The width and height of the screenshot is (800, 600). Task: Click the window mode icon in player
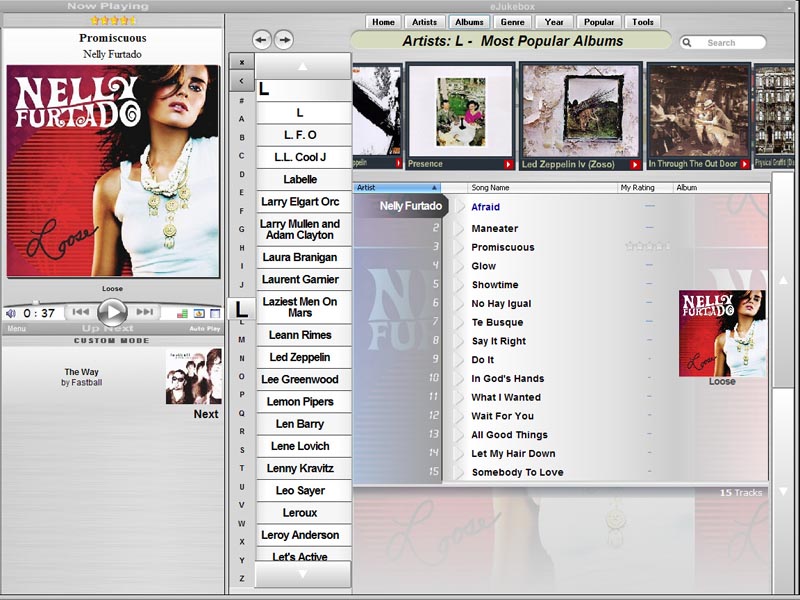214,313
